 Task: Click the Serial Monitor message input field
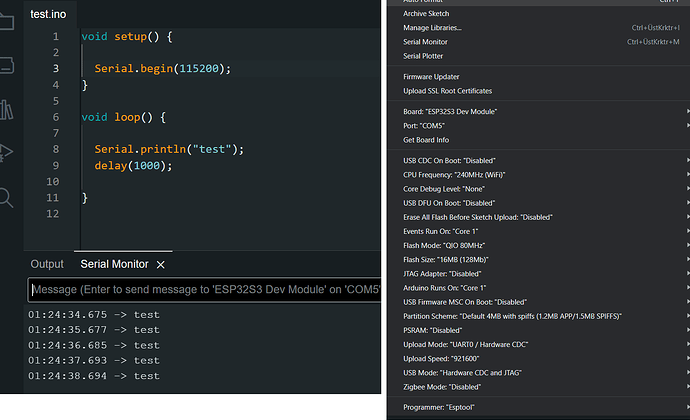(205, 290)
